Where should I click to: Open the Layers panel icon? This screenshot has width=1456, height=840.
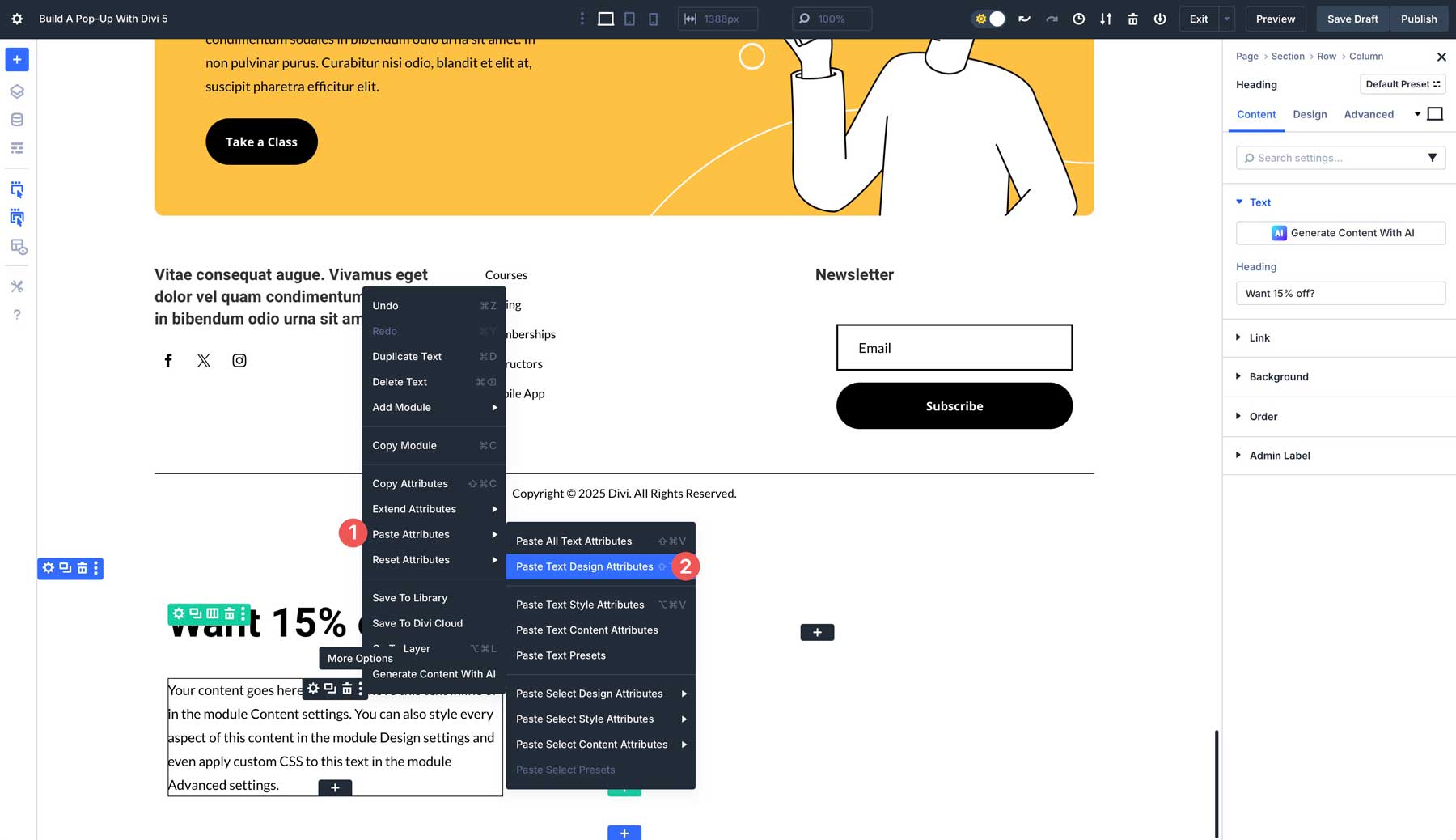pyautogui.click(x=16, y=91)
